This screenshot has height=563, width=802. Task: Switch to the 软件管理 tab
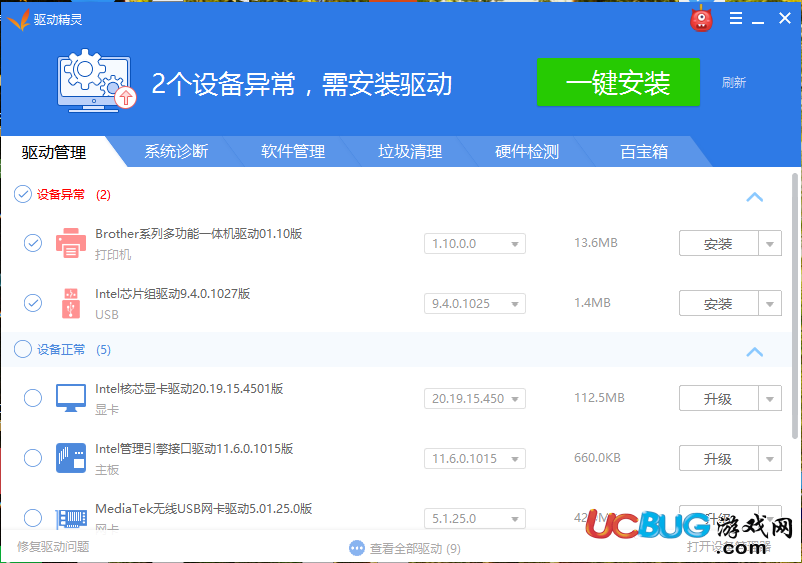293,151
